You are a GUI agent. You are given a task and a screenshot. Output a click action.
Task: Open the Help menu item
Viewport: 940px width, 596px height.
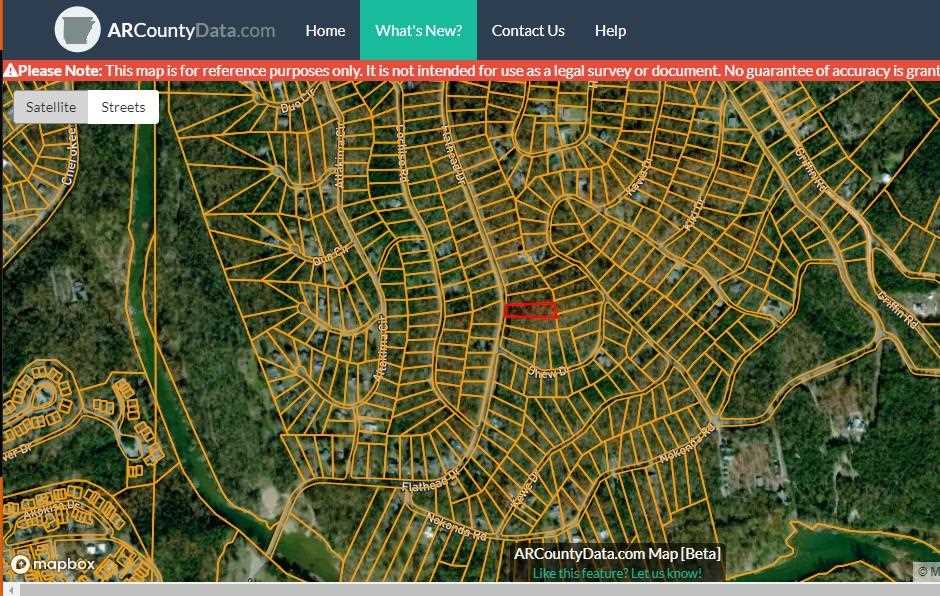pyautogui.click(x=610, y=30)
